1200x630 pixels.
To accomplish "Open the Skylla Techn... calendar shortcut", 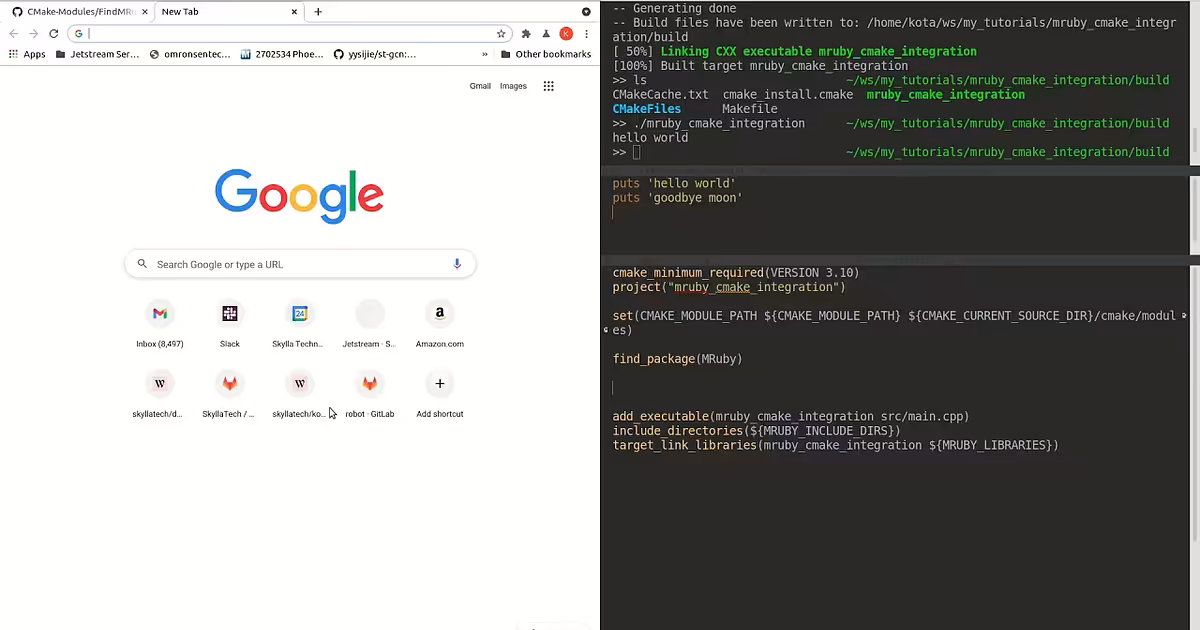I will (299, 323).
